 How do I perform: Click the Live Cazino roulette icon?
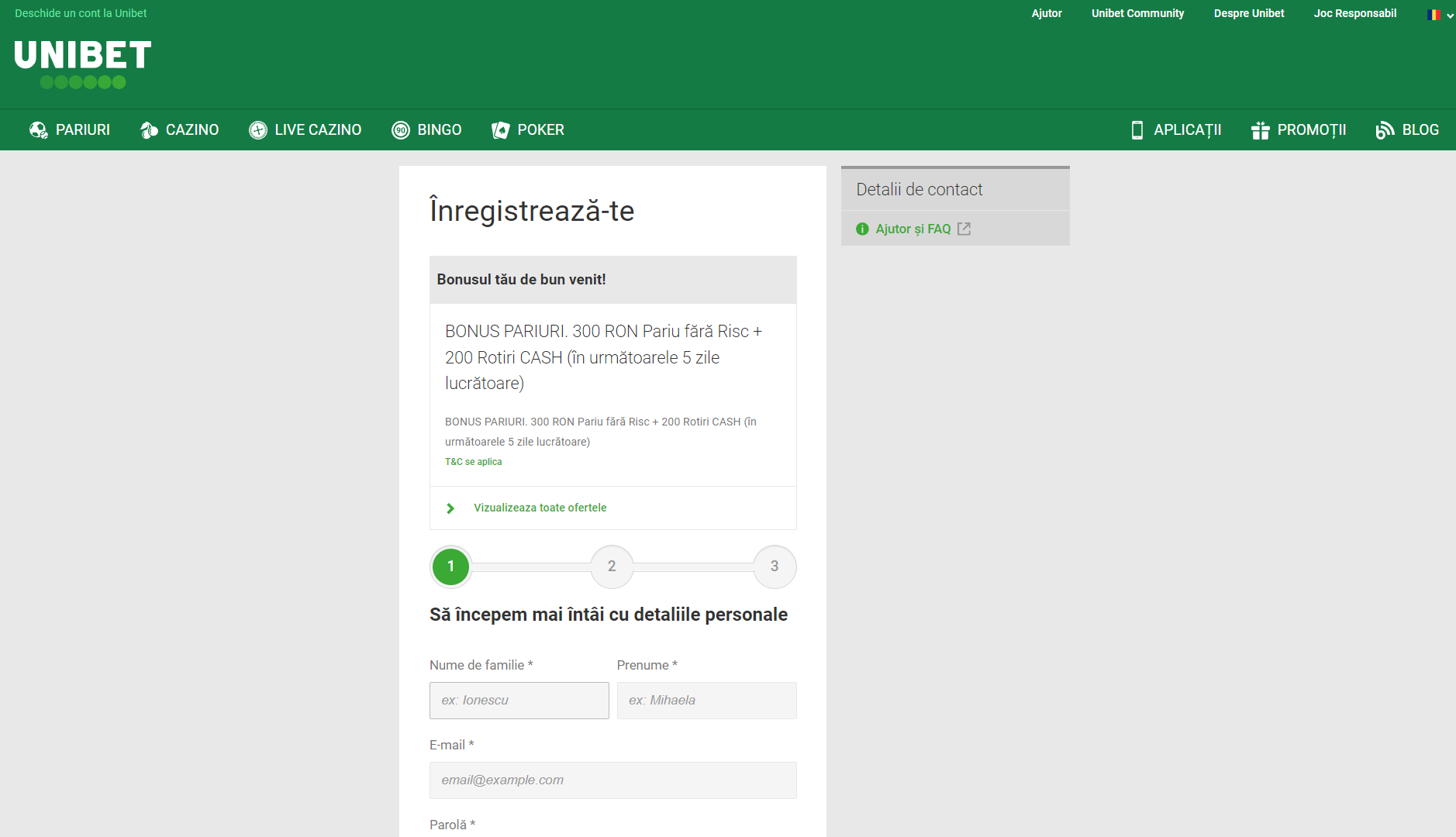click(258, 130)
